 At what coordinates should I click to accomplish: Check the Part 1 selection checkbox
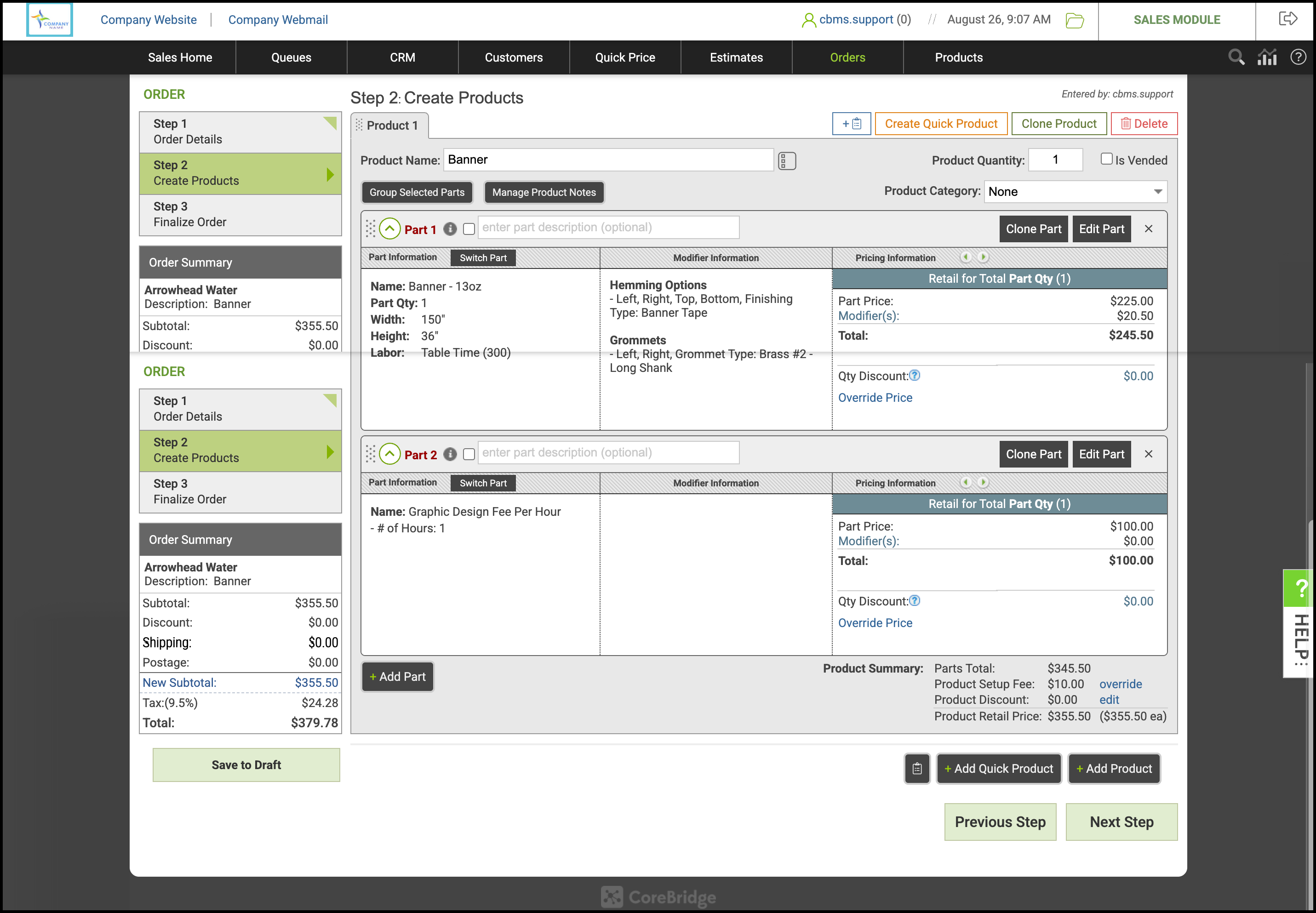click(469, 229)
